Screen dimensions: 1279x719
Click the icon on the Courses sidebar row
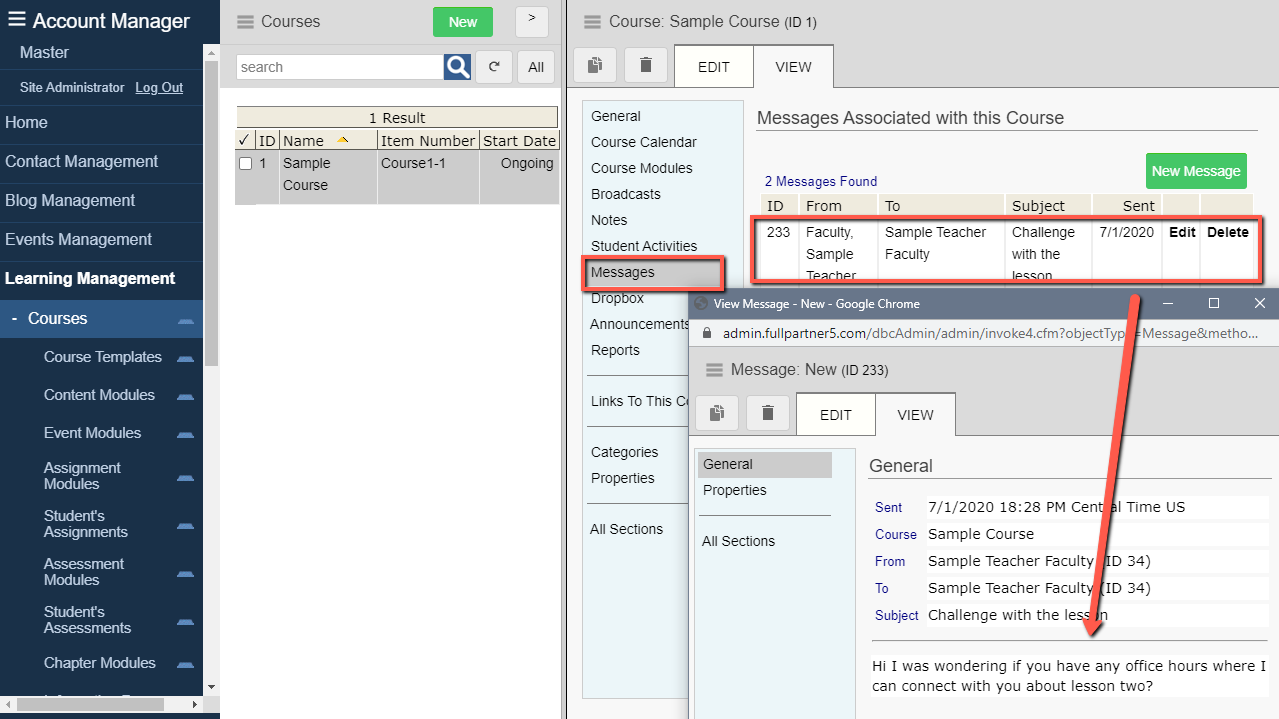(186, 320)
